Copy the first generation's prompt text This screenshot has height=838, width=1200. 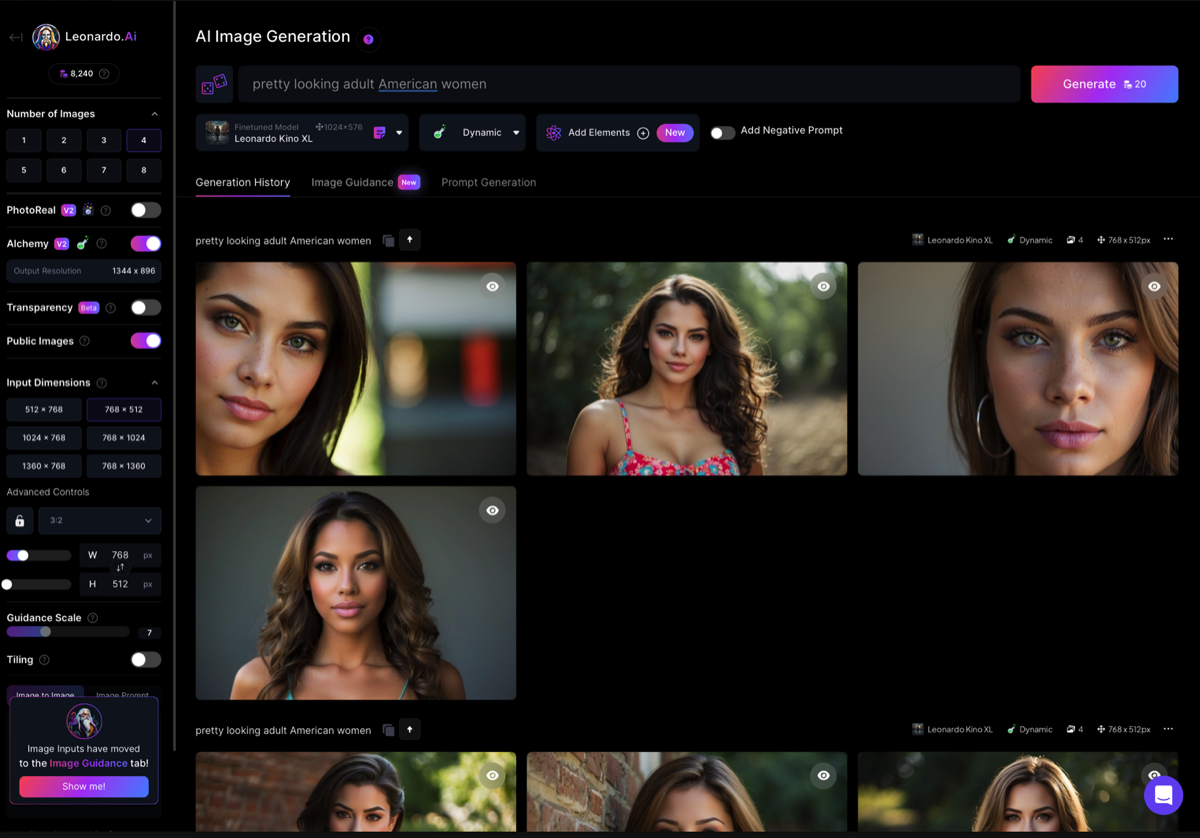tap(388, 241)
